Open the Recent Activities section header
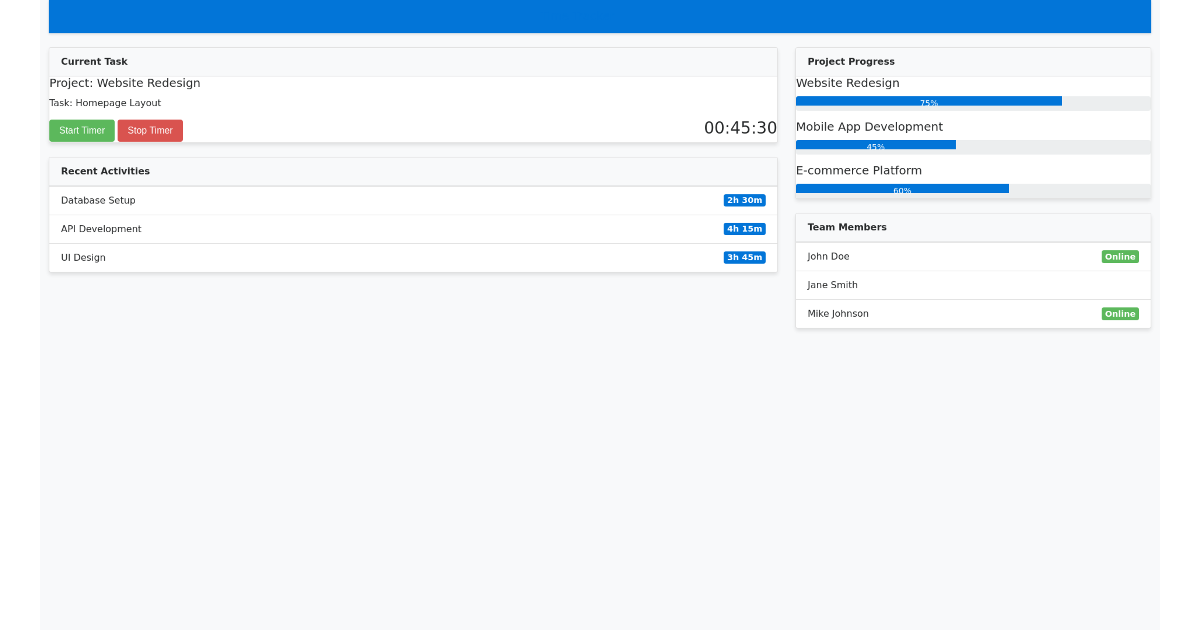Screen dimensions: 1200x630 click(x=105, y=171)
